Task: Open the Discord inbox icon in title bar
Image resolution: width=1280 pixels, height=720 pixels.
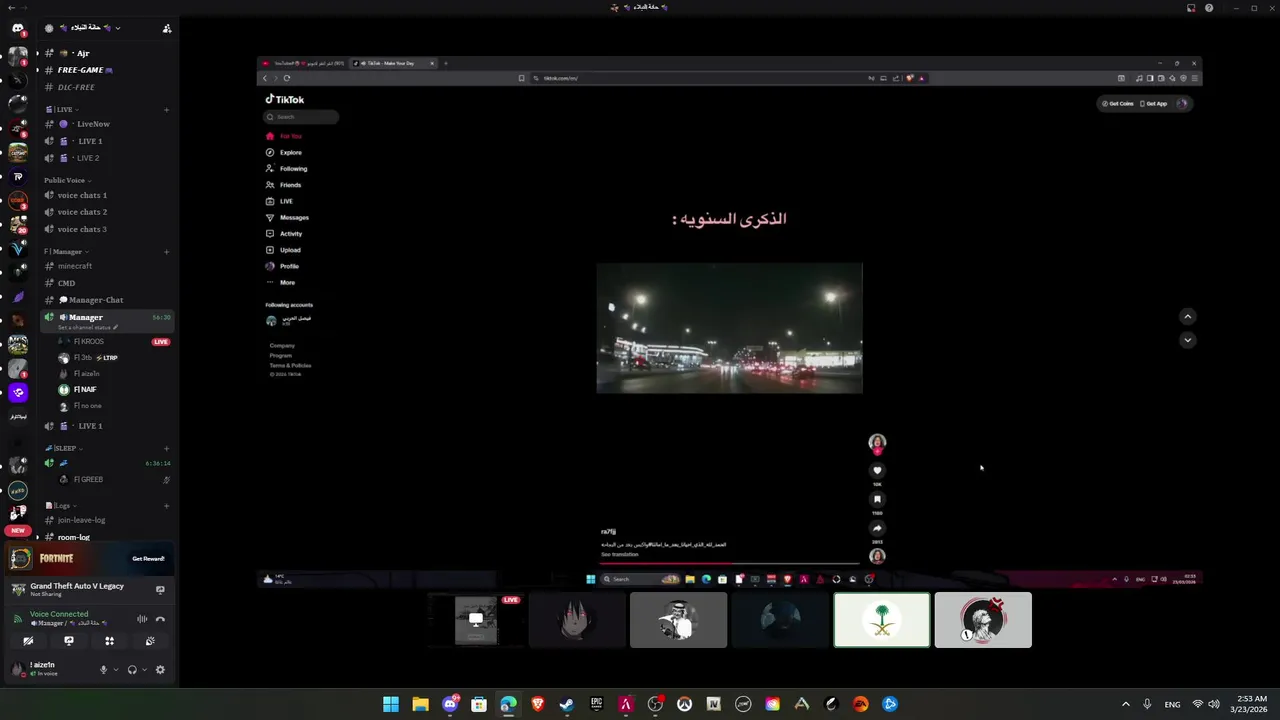Action: [x=1191, y=8]
